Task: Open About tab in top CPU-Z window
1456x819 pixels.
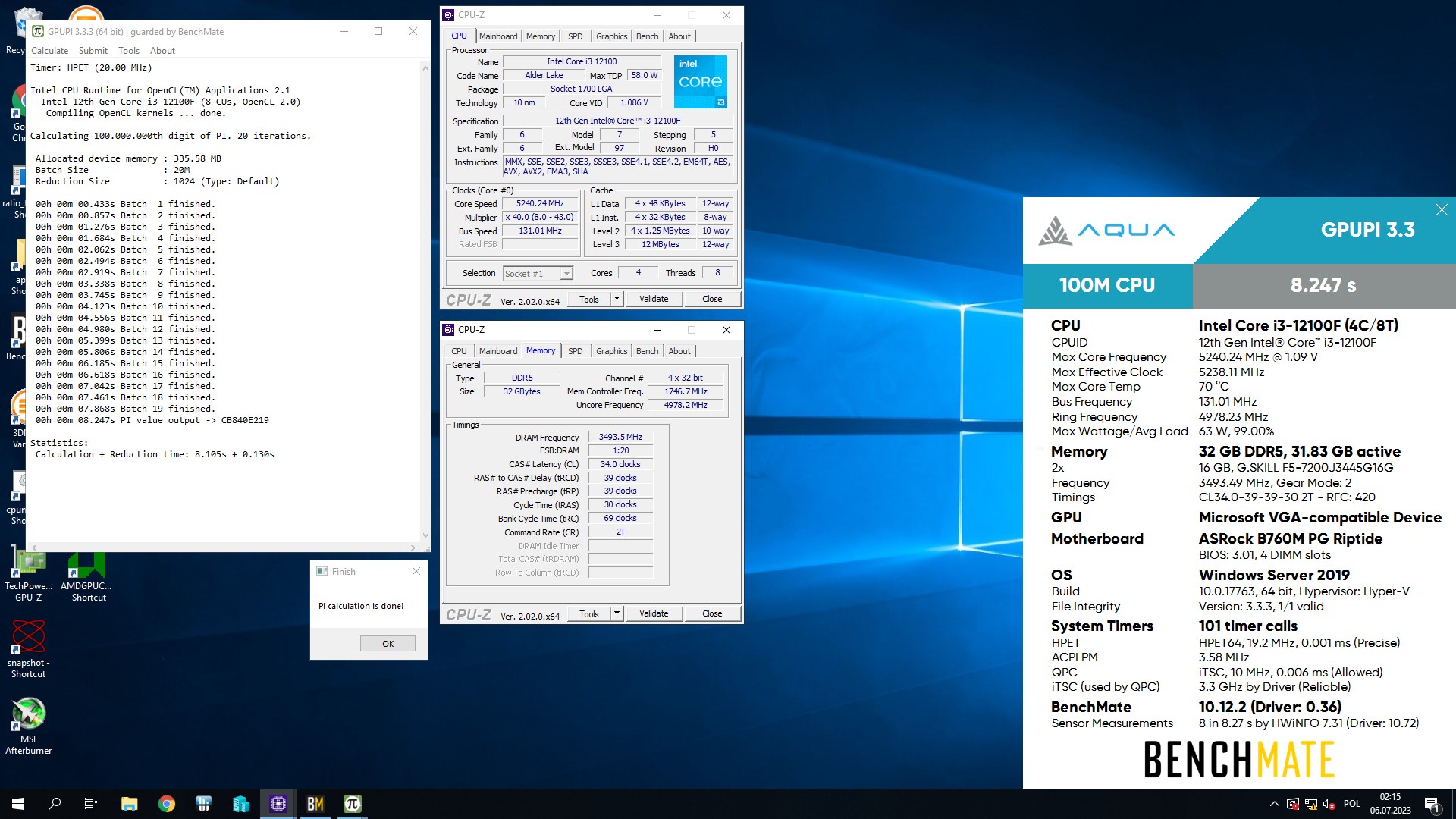Action: [679, 36]
